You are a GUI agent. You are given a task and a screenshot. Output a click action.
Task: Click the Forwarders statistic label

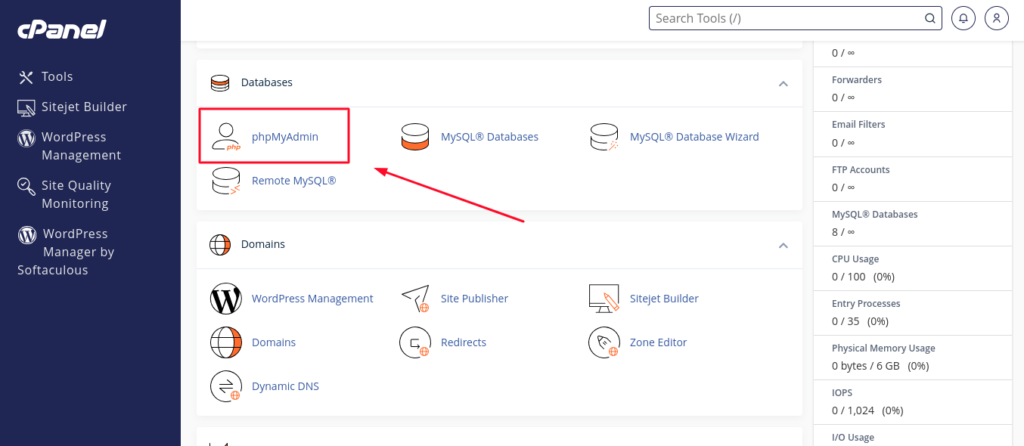(x=856, y=80)
